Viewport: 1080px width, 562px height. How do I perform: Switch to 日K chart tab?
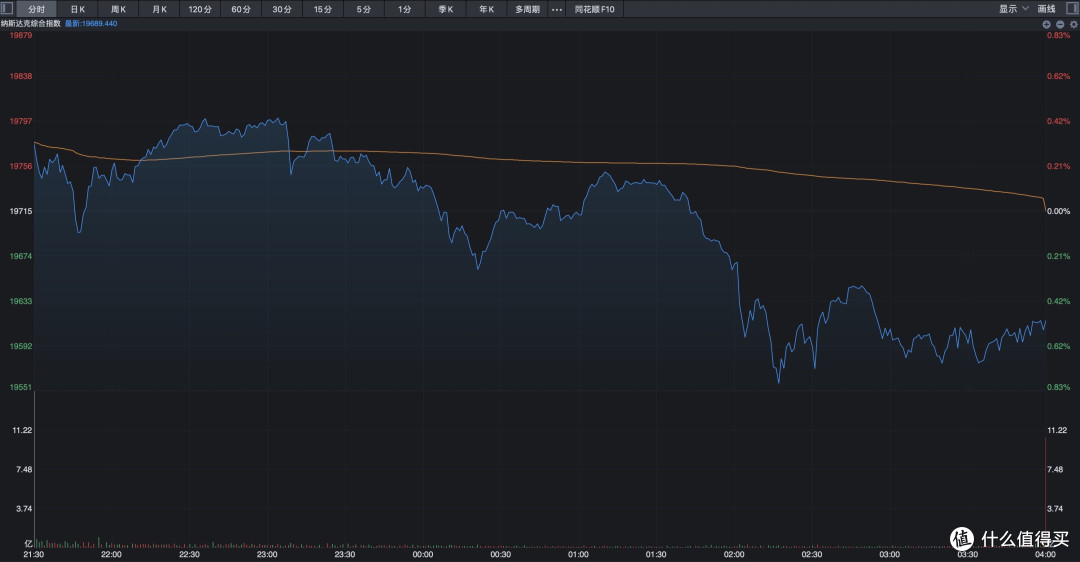coord(78,9)
